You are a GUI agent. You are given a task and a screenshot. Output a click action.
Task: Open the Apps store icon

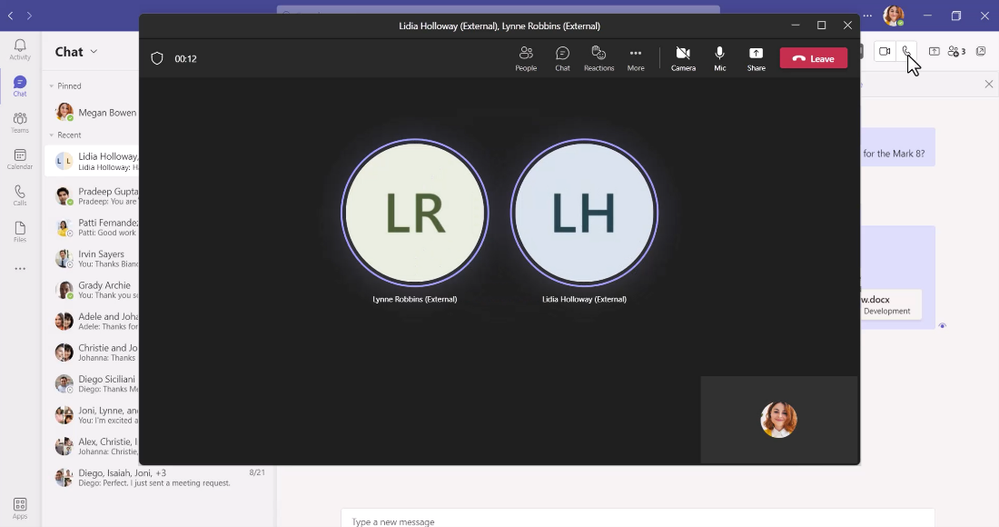(x=20, y=509)
